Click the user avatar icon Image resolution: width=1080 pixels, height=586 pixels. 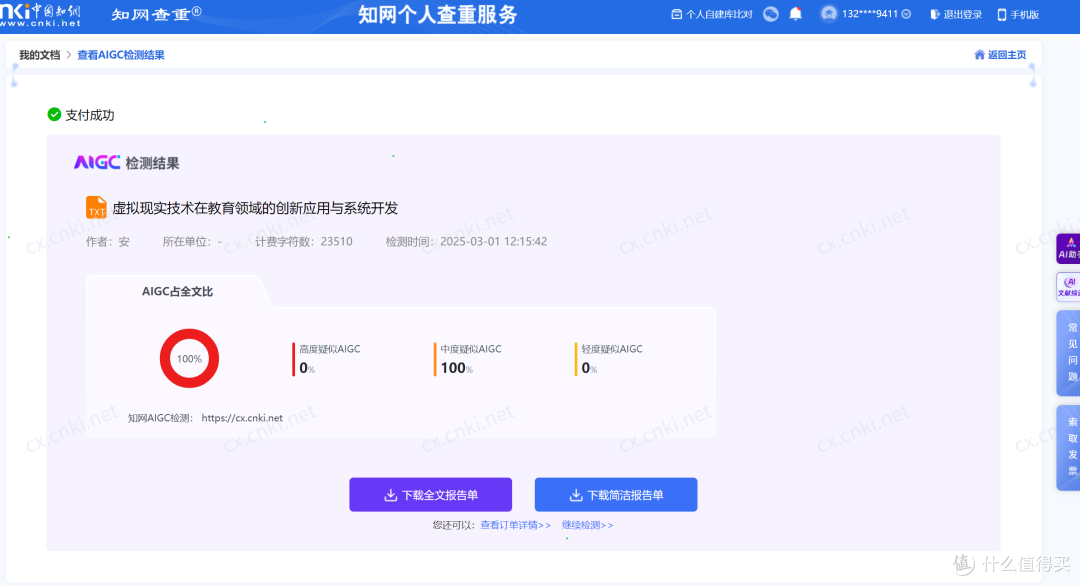pos(829,14)
